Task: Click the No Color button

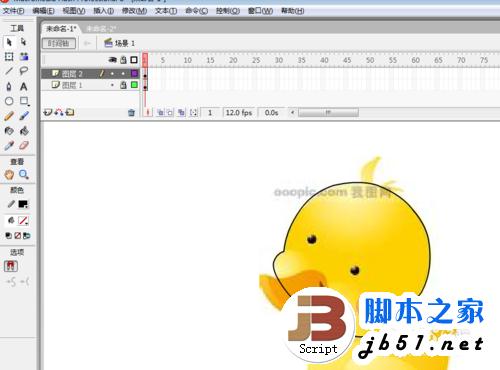Action: pos(18,236)
